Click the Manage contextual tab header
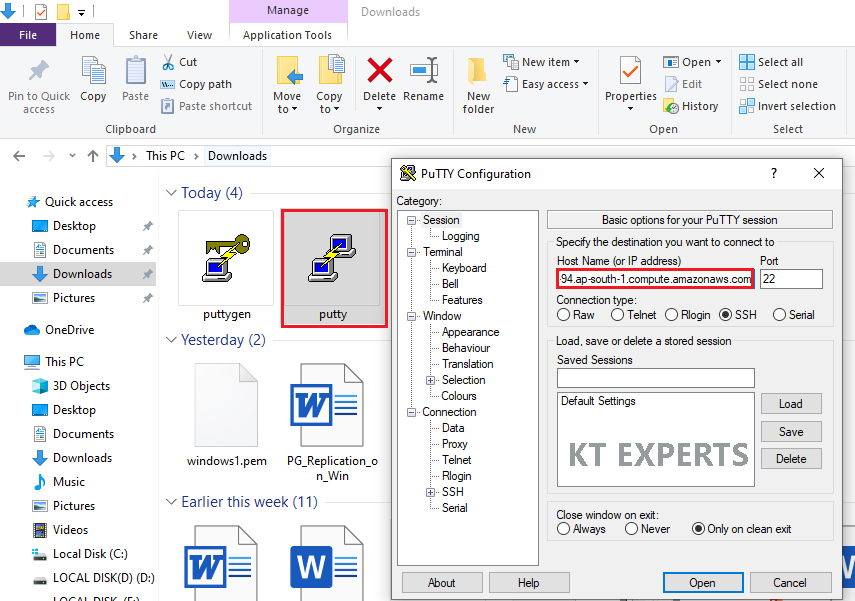 pos(288,11)
